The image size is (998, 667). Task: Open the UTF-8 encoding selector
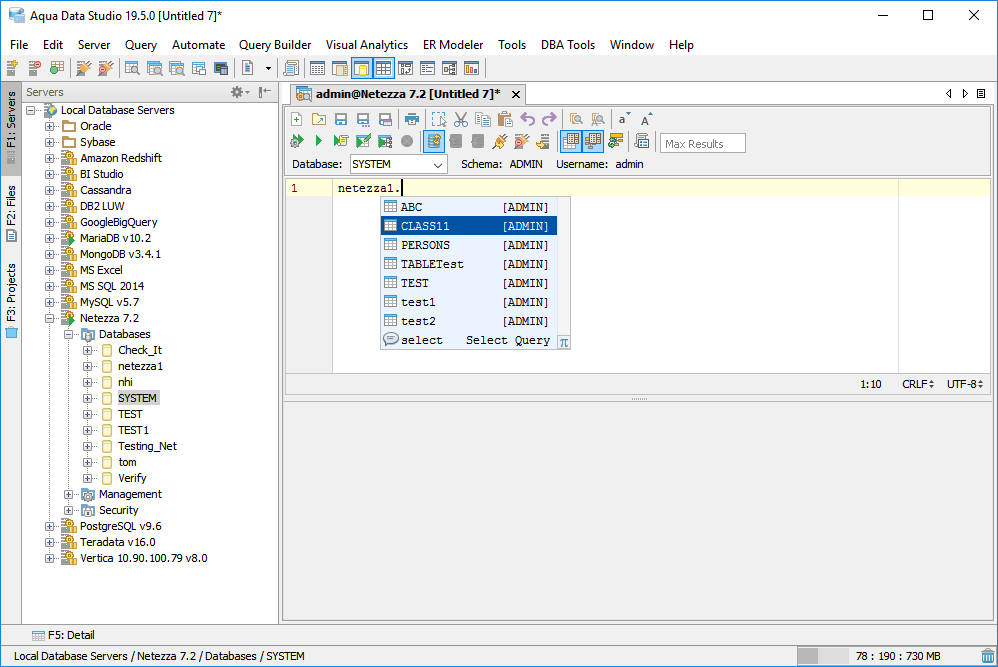click(965, 384)
